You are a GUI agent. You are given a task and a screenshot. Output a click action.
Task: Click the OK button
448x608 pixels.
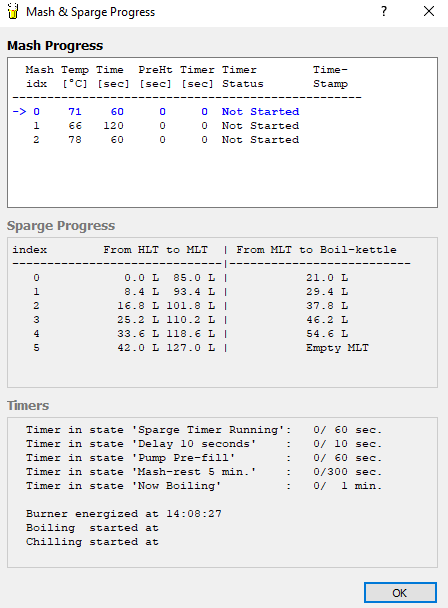pos(400,592)
